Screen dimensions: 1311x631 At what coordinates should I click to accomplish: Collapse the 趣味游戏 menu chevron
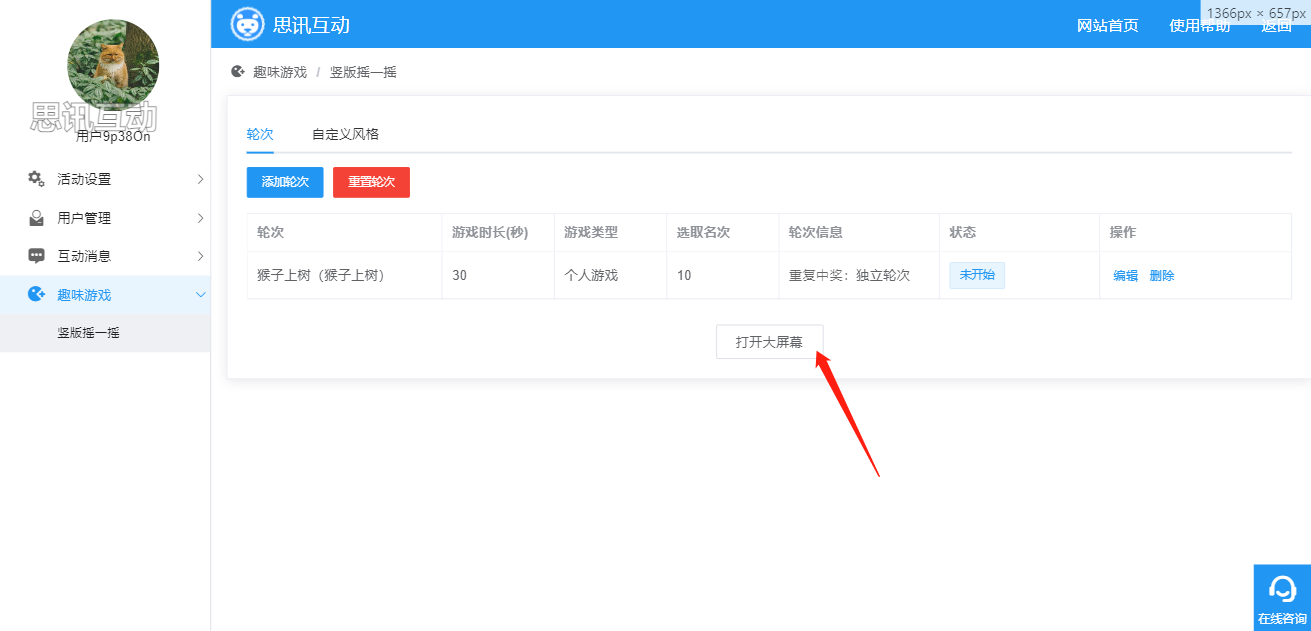(200, 295)
